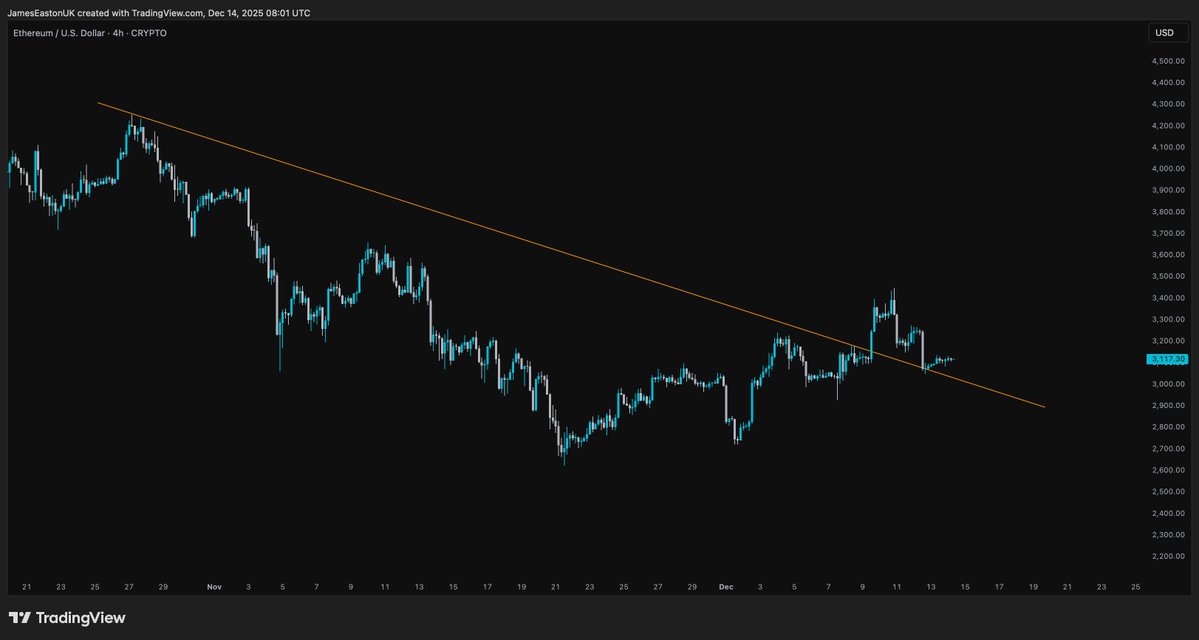Click the Dec 14, 2025 08:01 UTC timestamp

click(x=259, y=13)
